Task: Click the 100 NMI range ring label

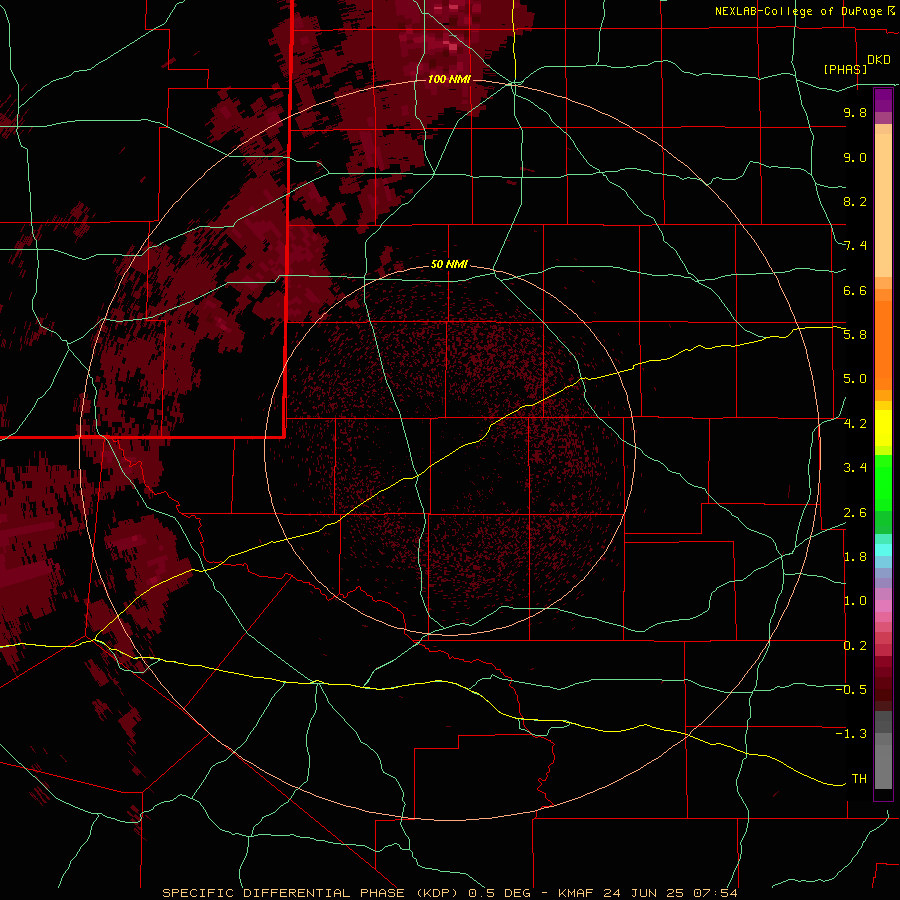Action: (449, 79)
